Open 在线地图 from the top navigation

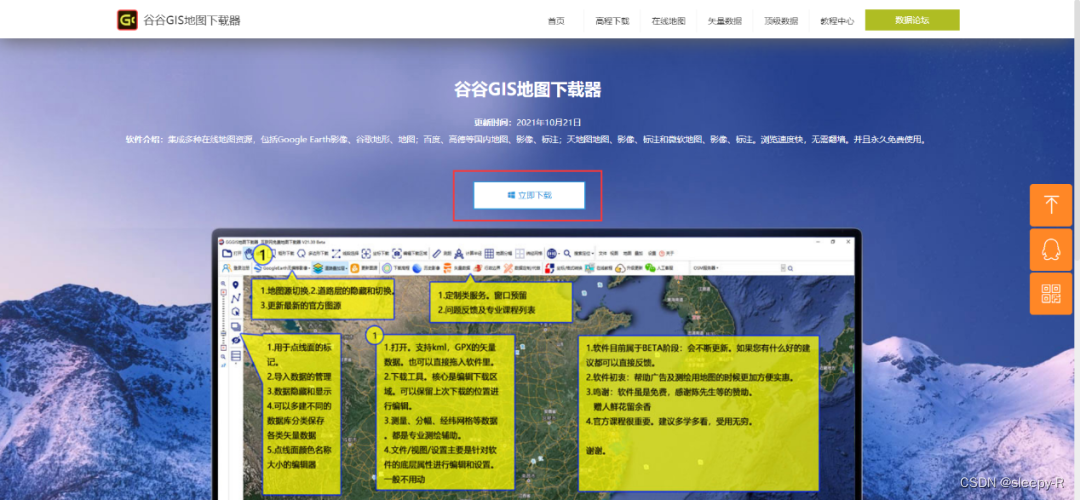pos(668,21)
